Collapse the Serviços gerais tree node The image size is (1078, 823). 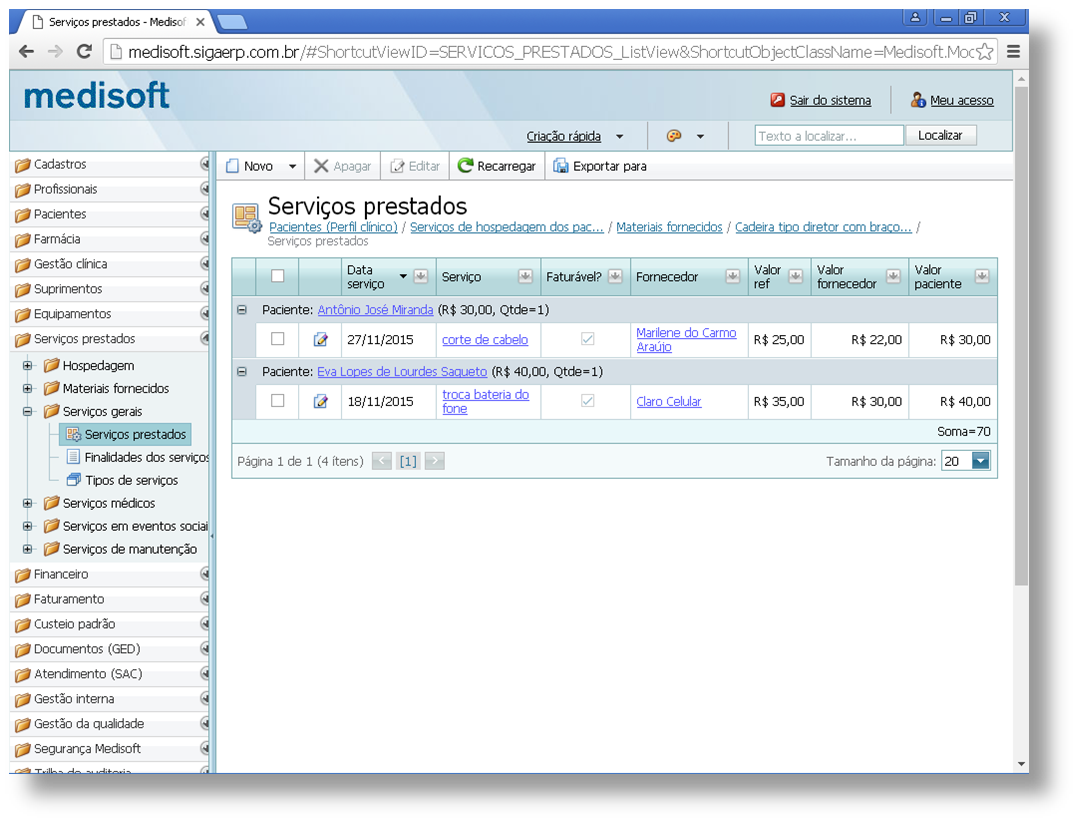pos(28,411)
